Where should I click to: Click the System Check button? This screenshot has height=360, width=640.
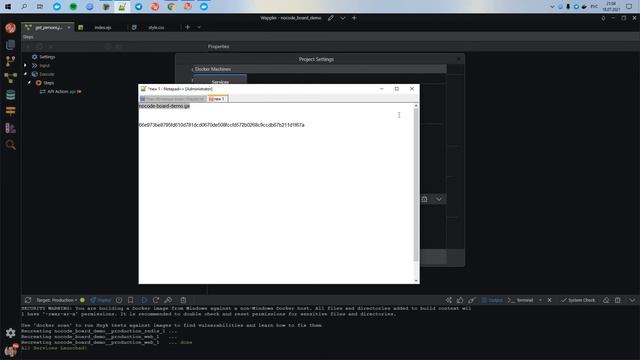(578, 300)
